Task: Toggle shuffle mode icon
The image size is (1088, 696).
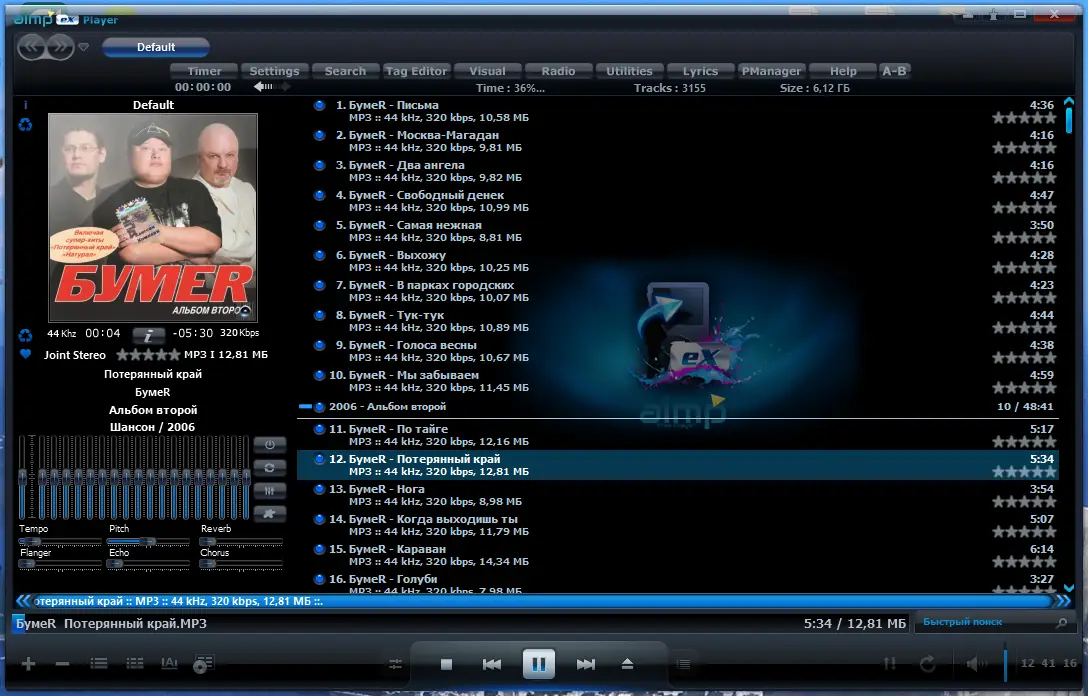Action: click(x=890, y=664)
